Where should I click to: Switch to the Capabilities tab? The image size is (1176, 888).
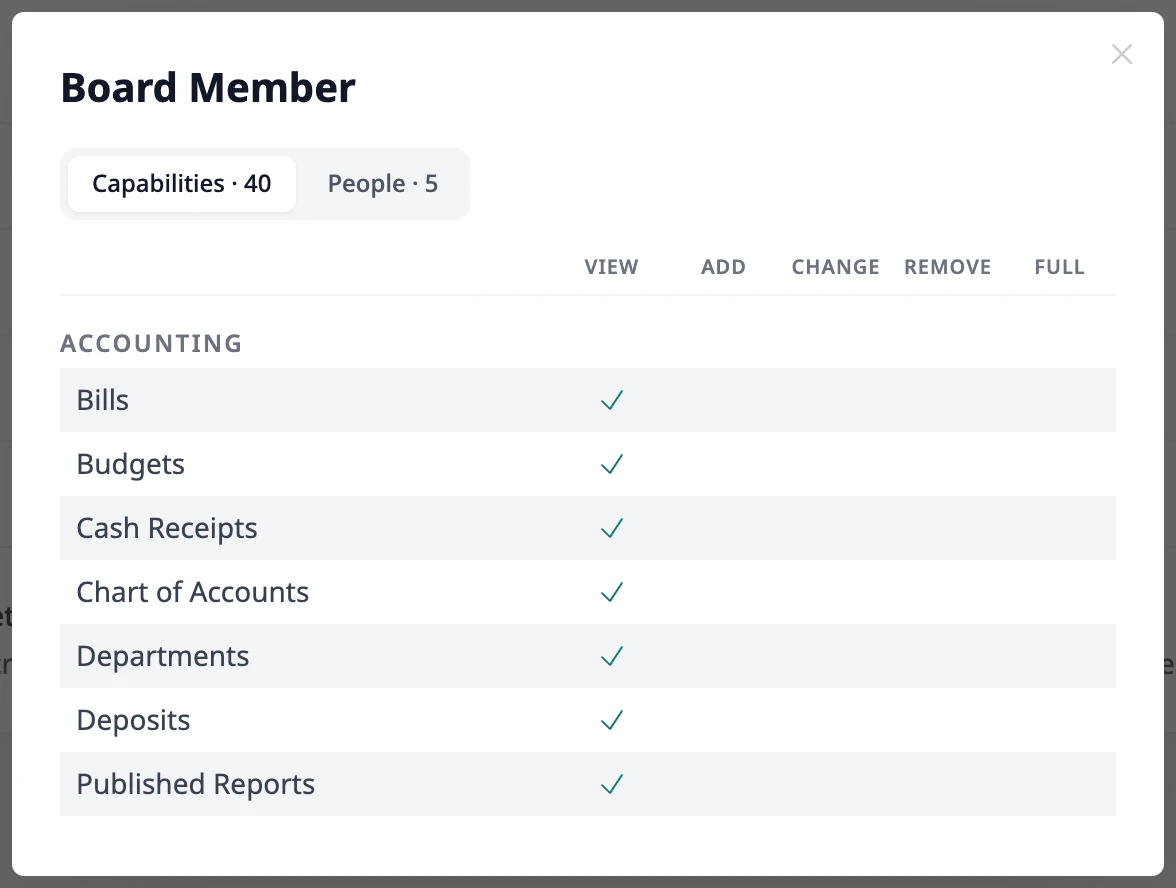(x=182, y=184)
